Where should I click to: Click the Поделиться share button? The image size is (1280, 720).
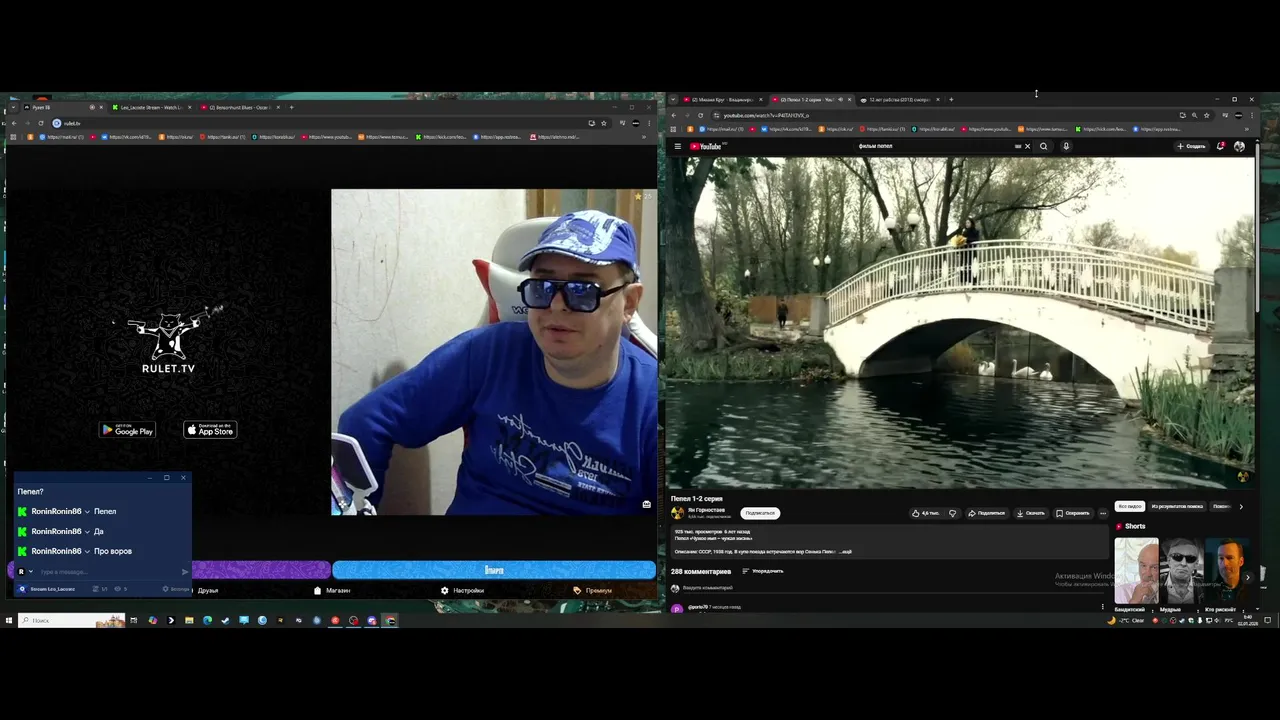tap(986, 513)
